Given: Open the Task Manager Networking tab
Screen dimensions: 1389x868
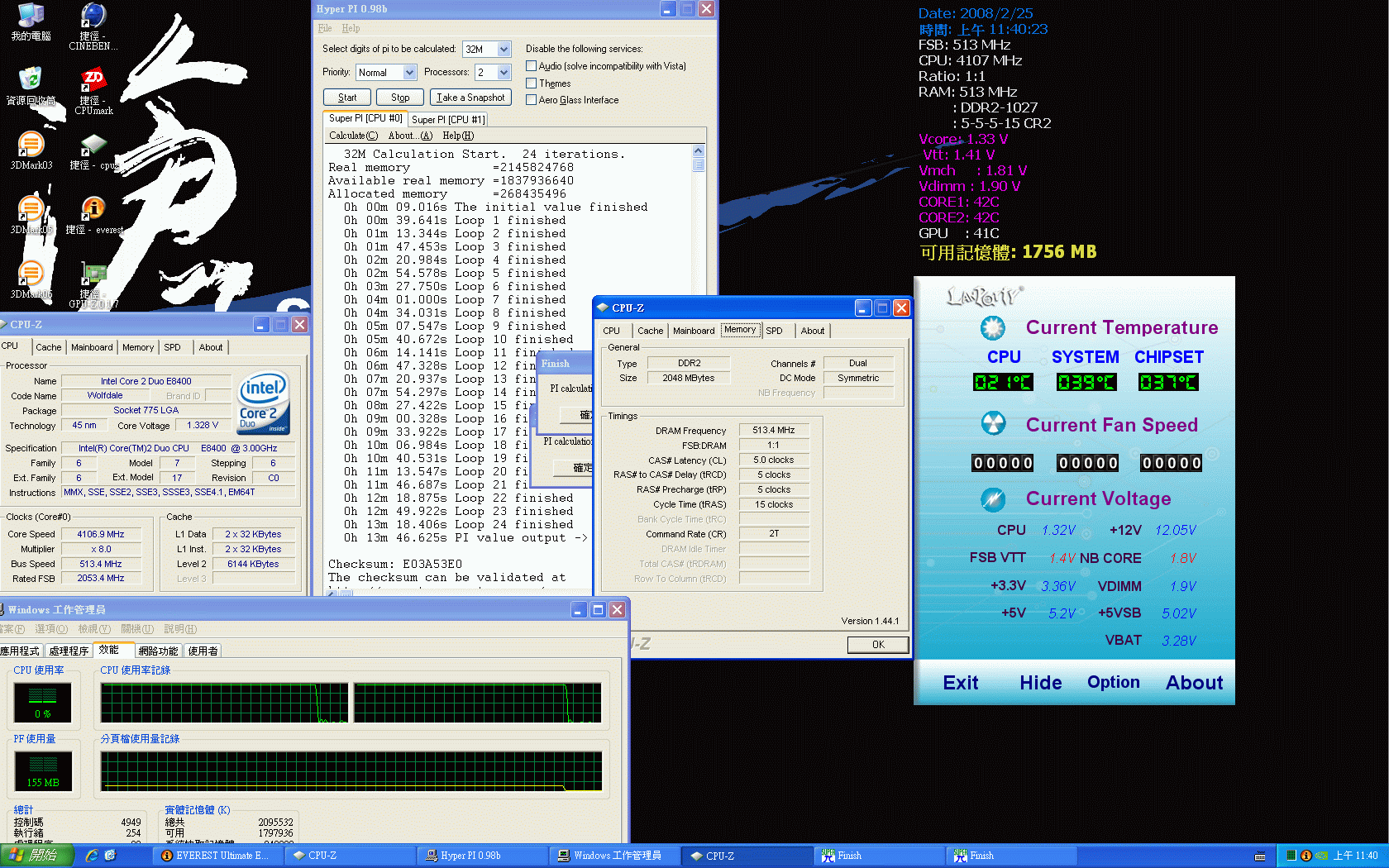Looking at the screenshot, I should coord(158,651).
